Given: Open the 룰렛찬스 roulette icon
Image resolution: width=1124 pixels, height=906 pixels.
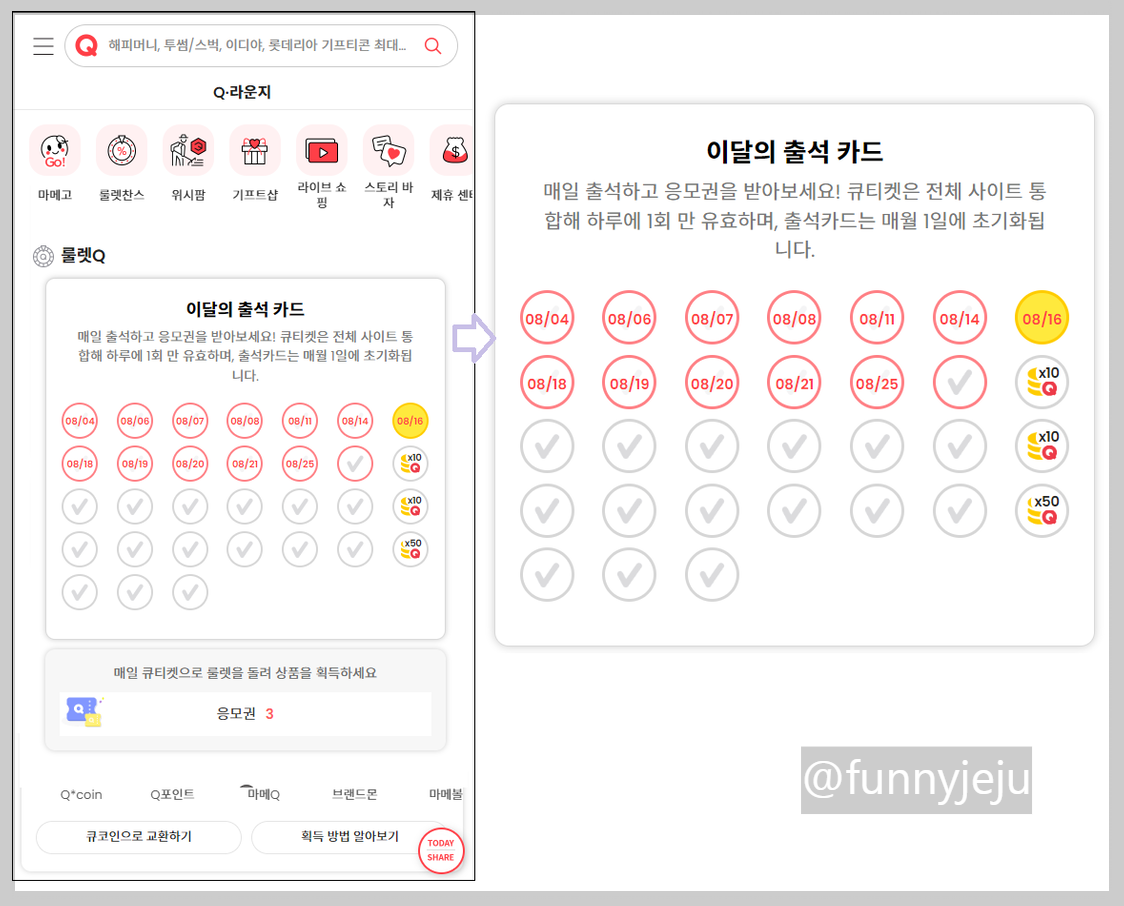Looking at the screenshot, I should [x=121, y=149].
